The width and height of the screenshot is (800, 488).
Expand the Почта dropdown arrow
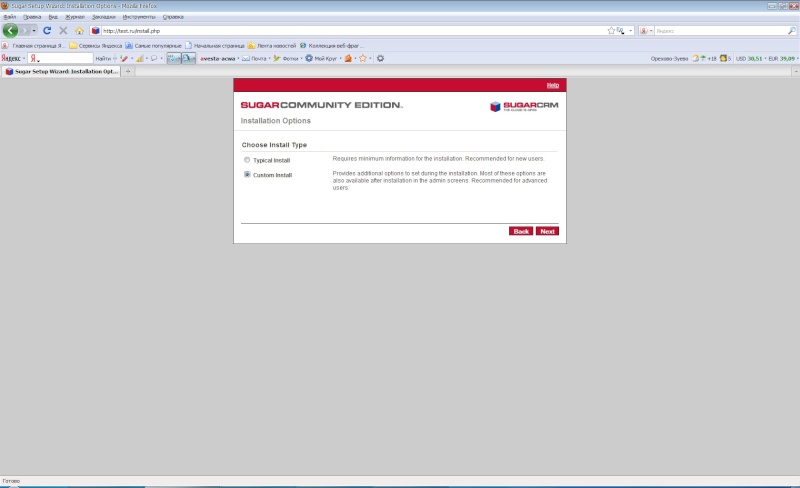click(x=269, y=58)
